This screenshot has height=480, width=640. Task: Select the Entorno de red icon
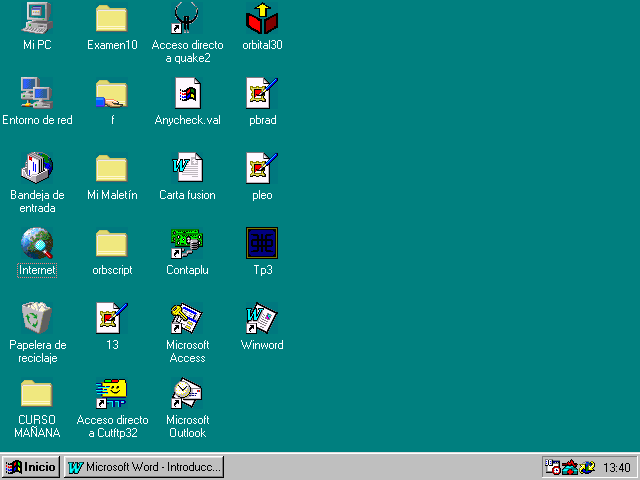(x=37, y=93)
